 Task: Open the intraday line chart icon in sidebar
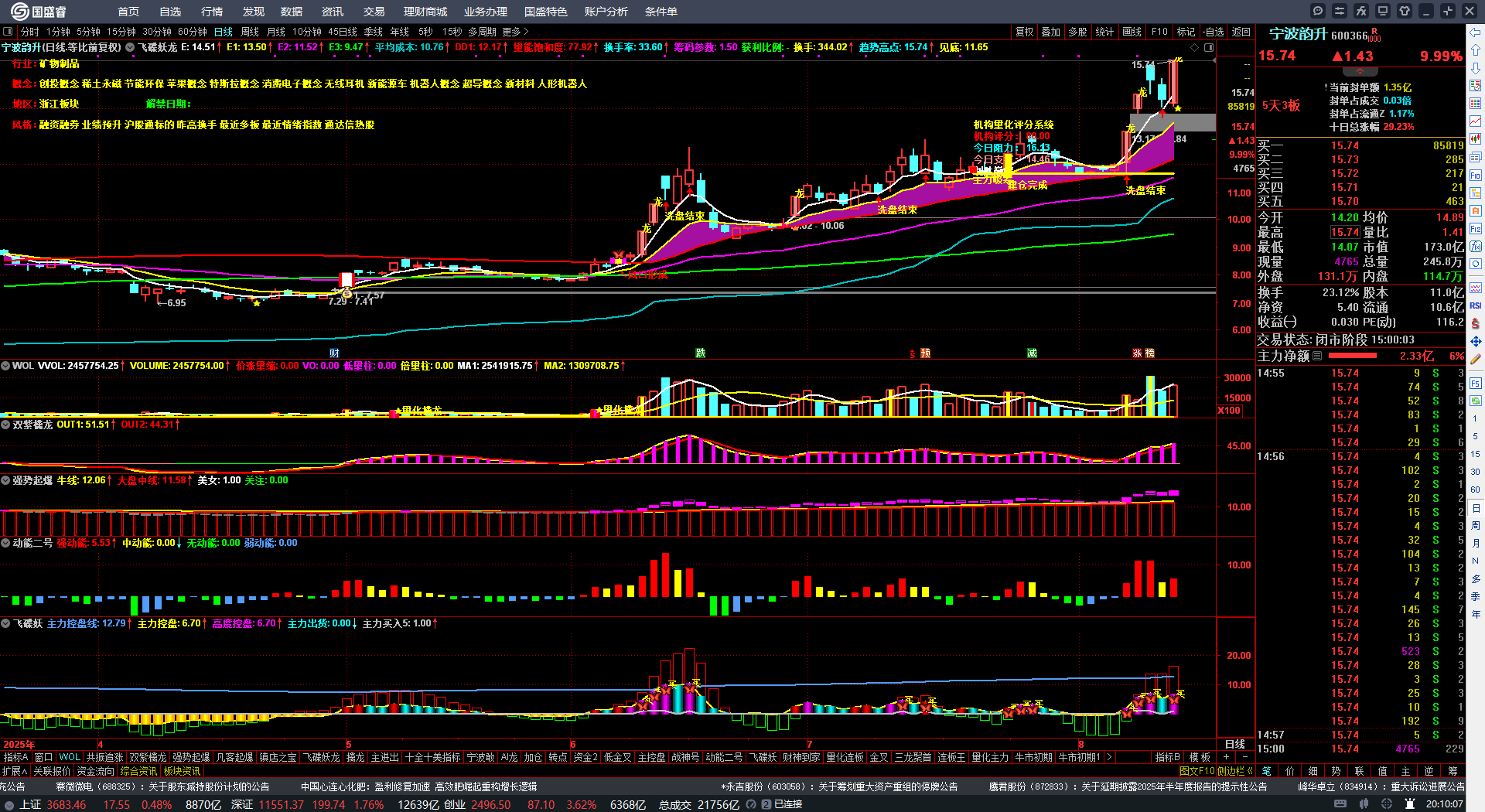1476,121
